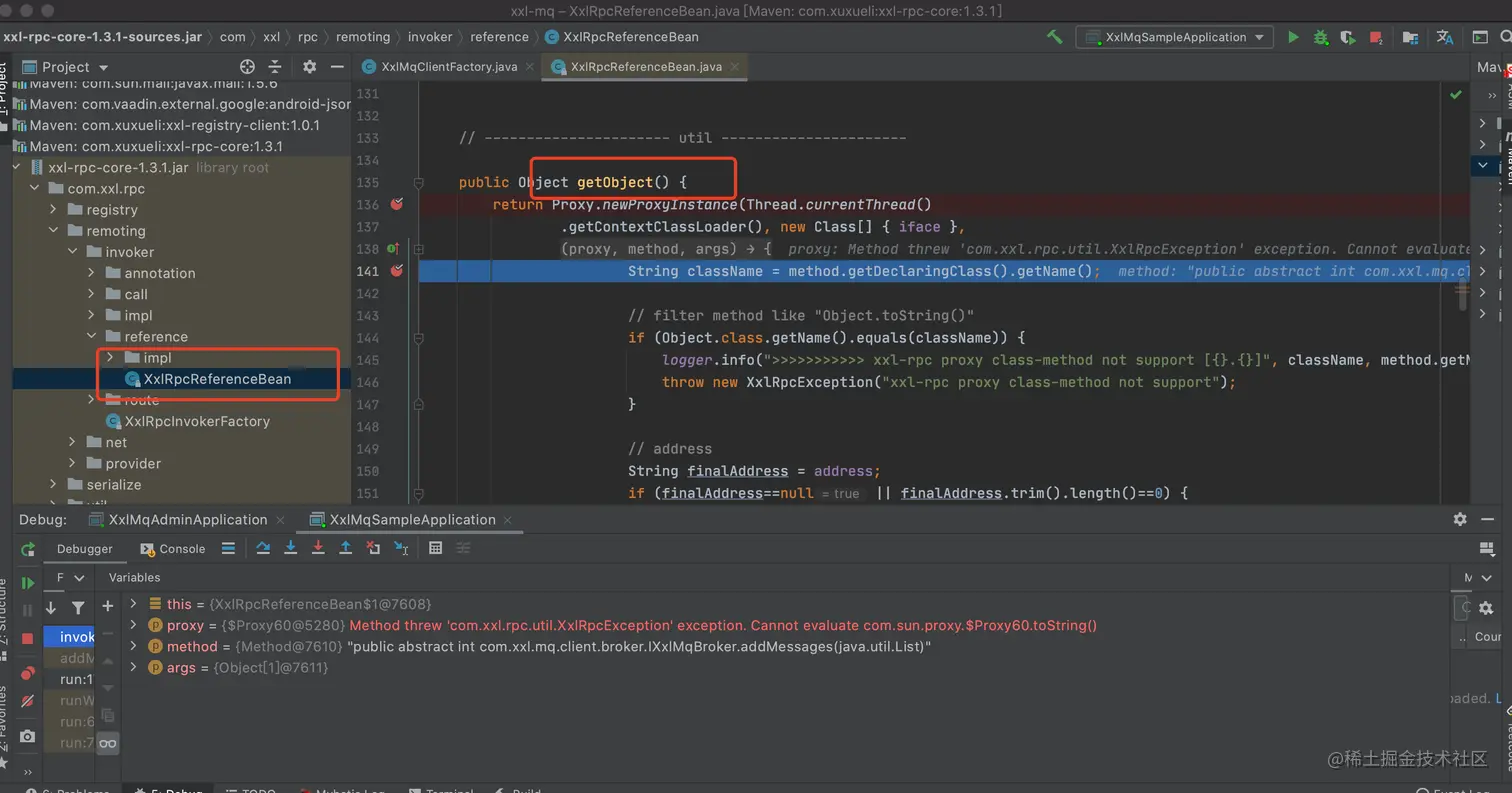Hide the Project tool window
Image resolution: width=1512 pixels, height=793 pixels.
point(336,67)
